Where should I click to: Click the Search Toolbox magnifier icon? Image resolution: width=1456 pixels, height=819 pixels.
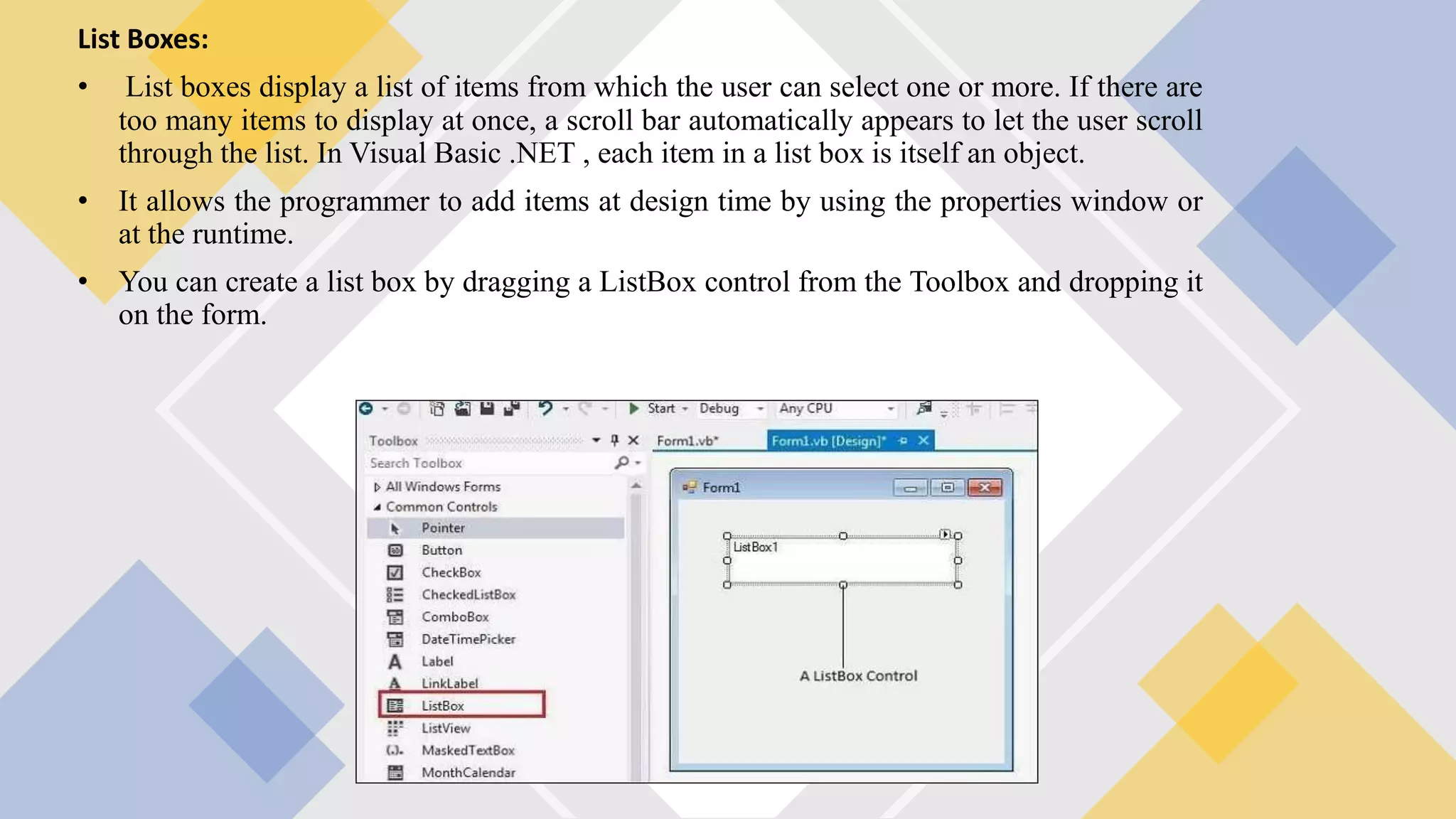[622, 463]
